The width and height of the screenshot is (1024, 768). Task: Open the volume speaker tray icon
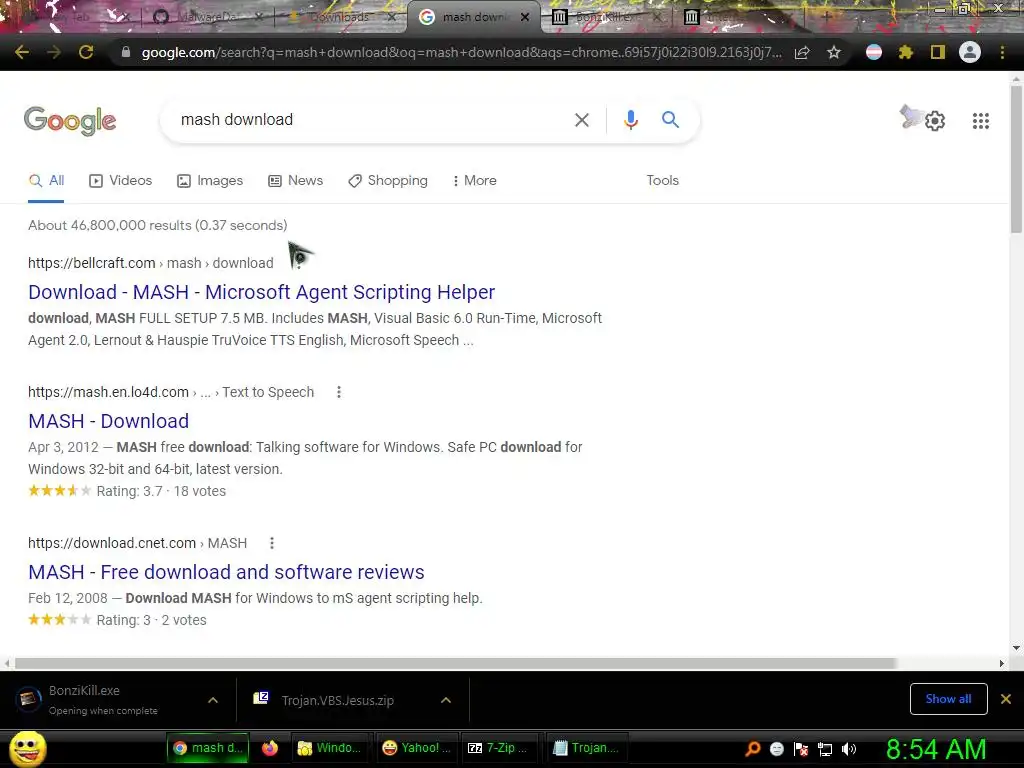pos(849,749)
